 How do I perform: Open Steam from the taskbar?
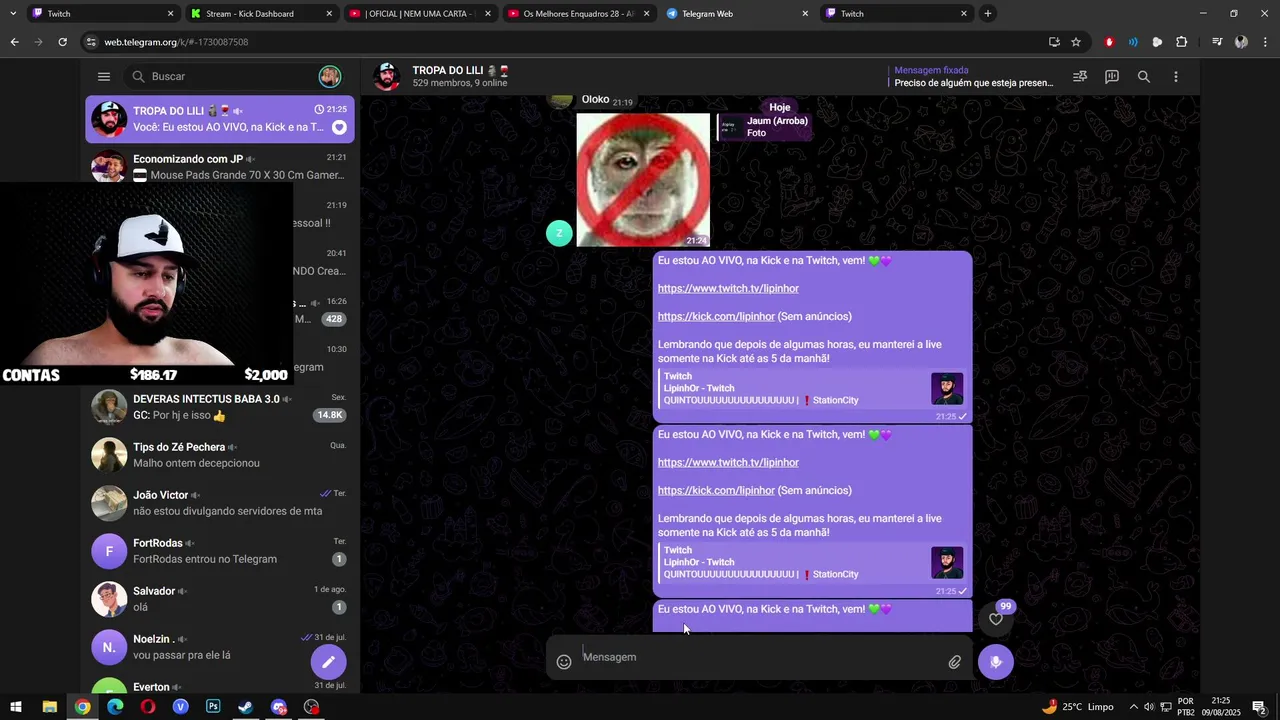pyautogui.click(x=246, y=707)
